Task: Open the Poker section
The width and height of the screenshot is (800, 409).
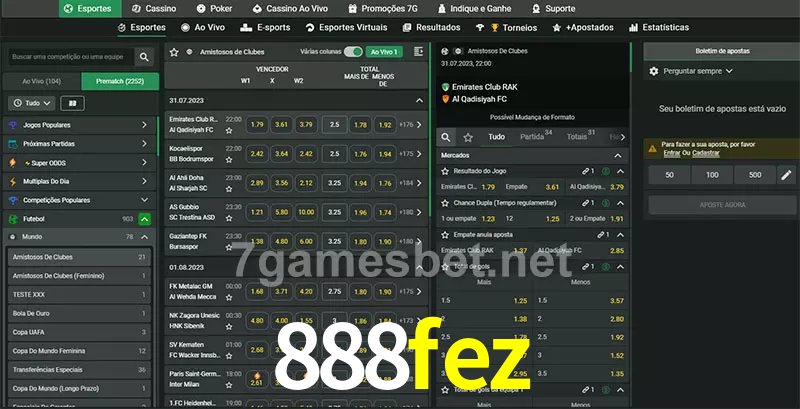Action: [x=216, y=9]
